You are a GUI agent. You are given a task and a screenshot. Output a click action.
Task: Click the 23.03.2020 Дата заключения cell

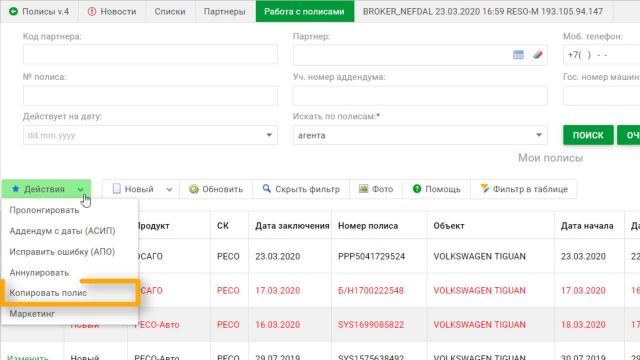tap(278, 256)
